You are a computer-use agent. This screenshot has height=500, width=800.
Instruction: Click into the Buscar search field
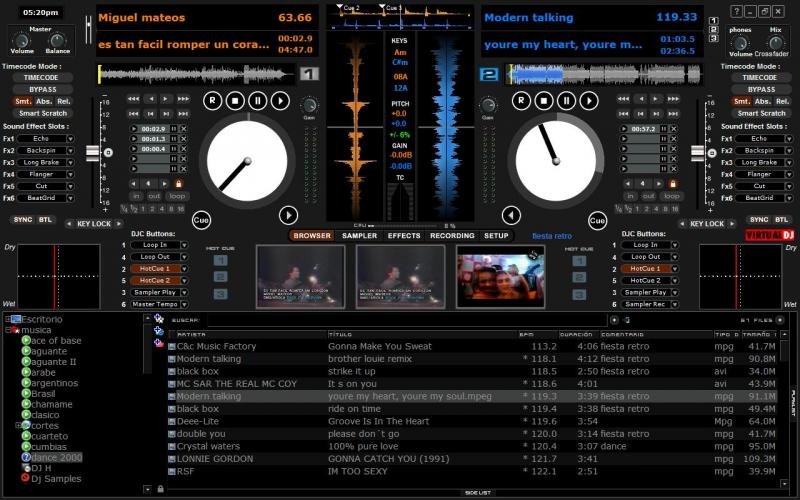(x=406, y=320)
